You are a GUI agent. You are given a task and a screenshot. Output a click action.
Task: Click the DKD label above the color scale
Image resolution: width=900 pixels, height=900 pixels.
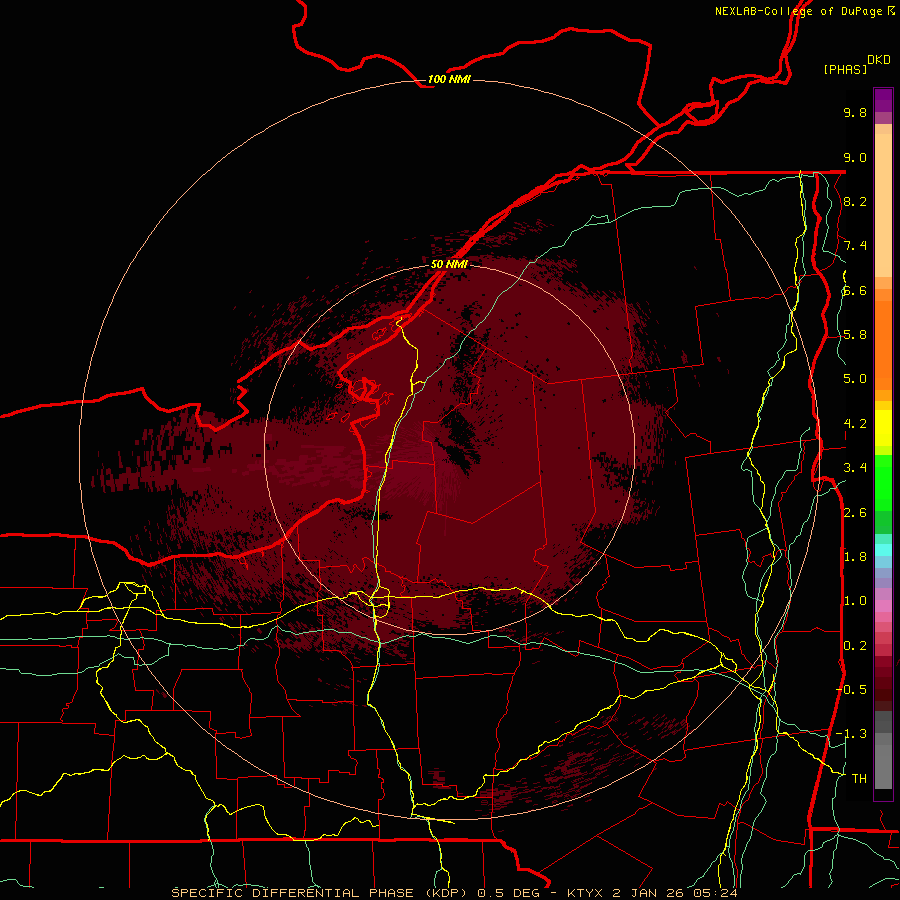click(878, 60)
